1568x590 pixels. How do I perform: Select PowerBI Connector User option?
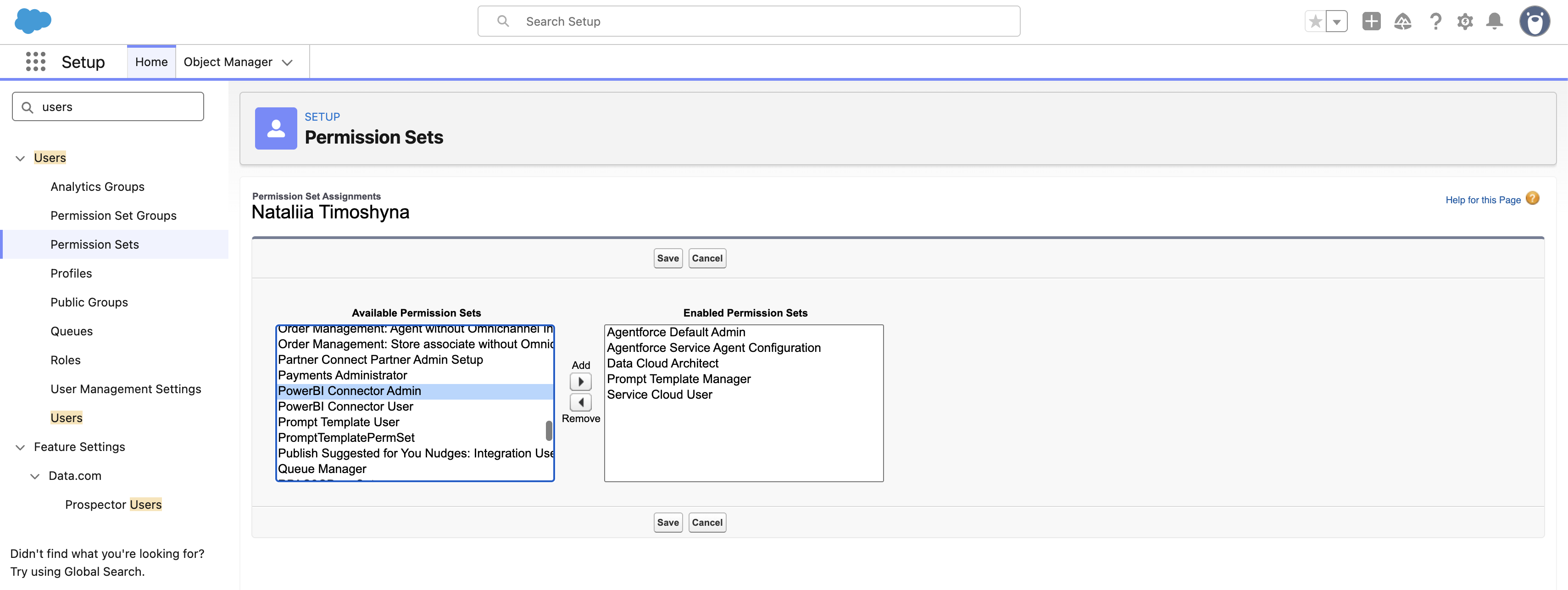pos(415,407)
